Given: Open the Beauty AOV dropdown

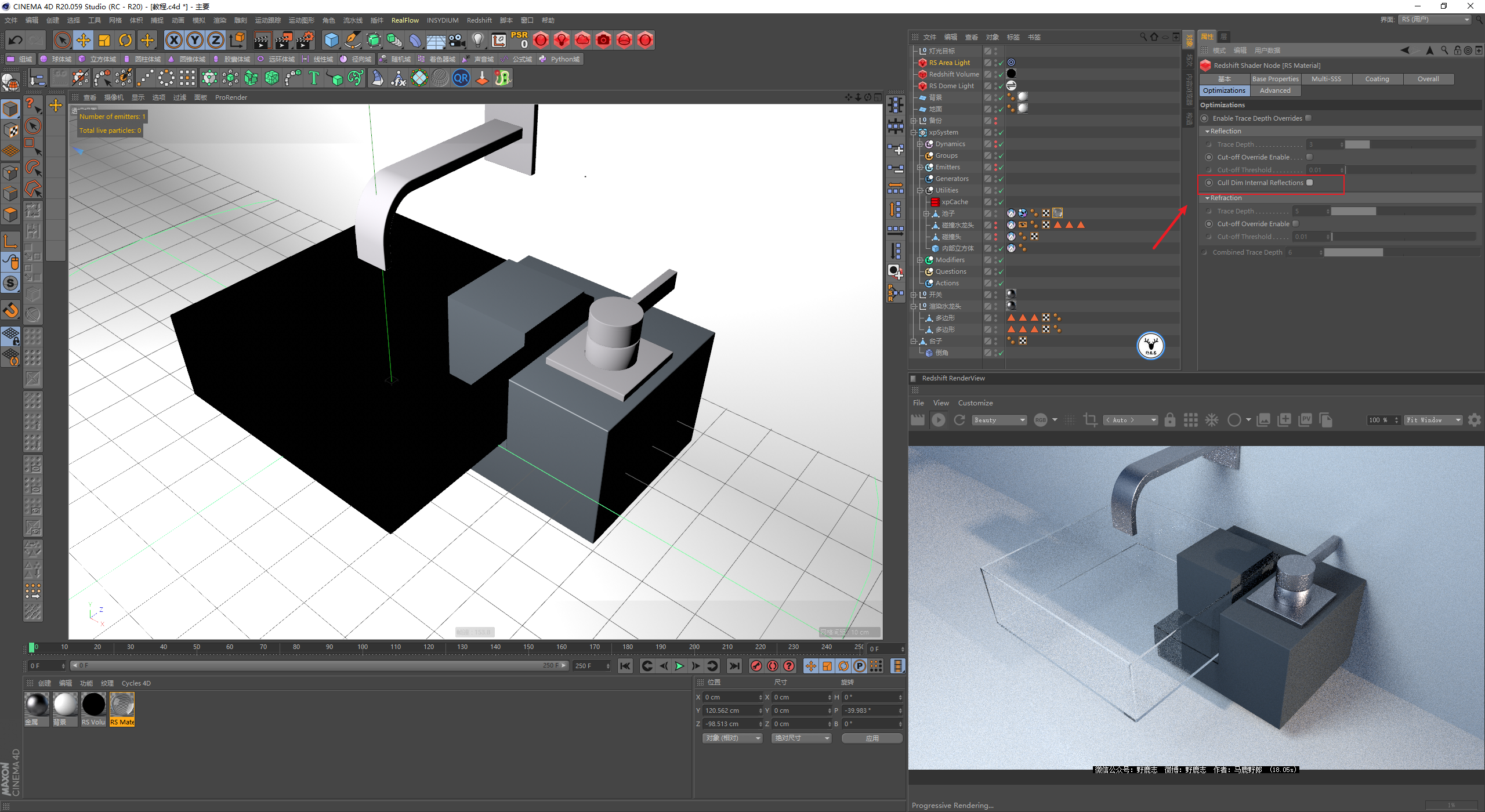Looking at the screenshot, I should pyautogui.click(x=999, y=420).
